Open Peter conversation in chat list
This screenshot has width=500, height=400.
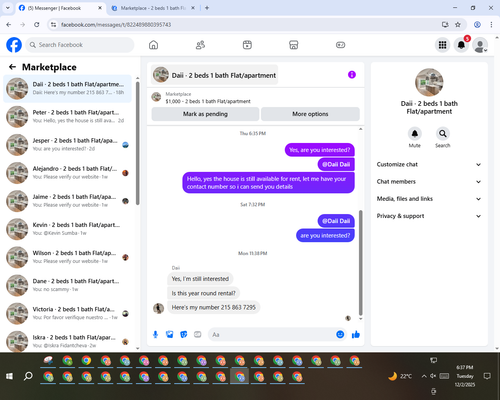click(68, 117)
